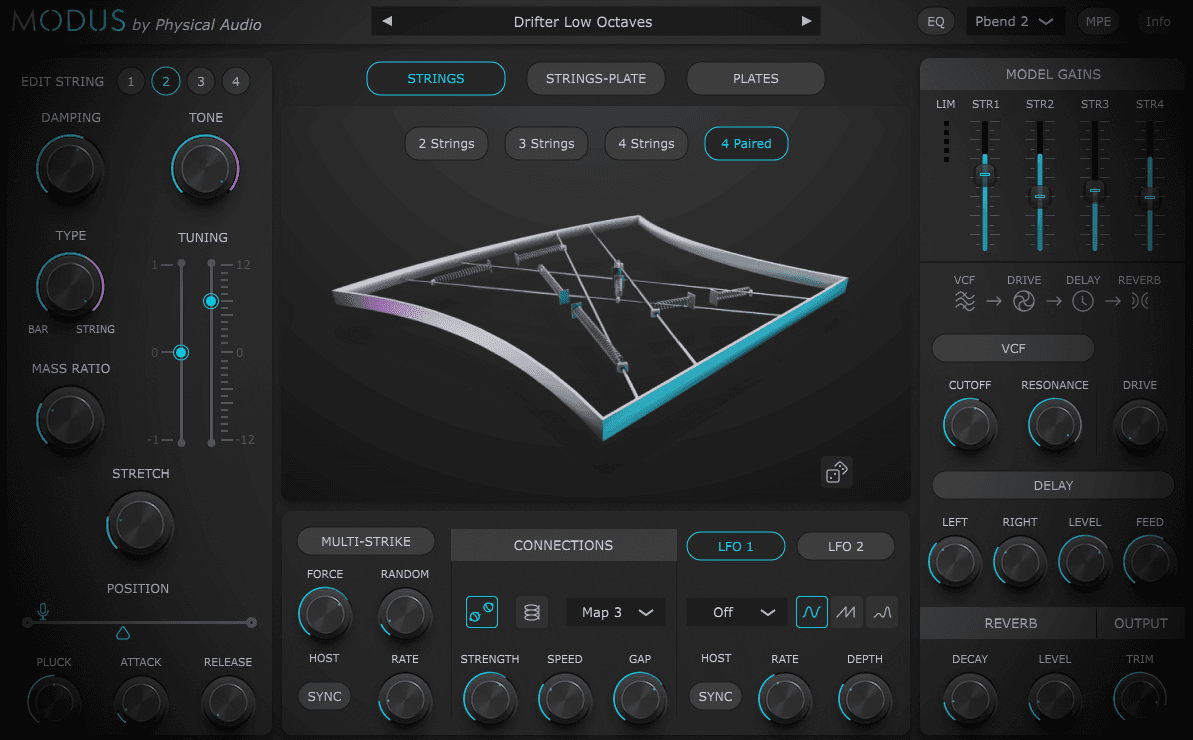
Task: Switch to the LFO 2 tab
Action: (x=845, y=546)
